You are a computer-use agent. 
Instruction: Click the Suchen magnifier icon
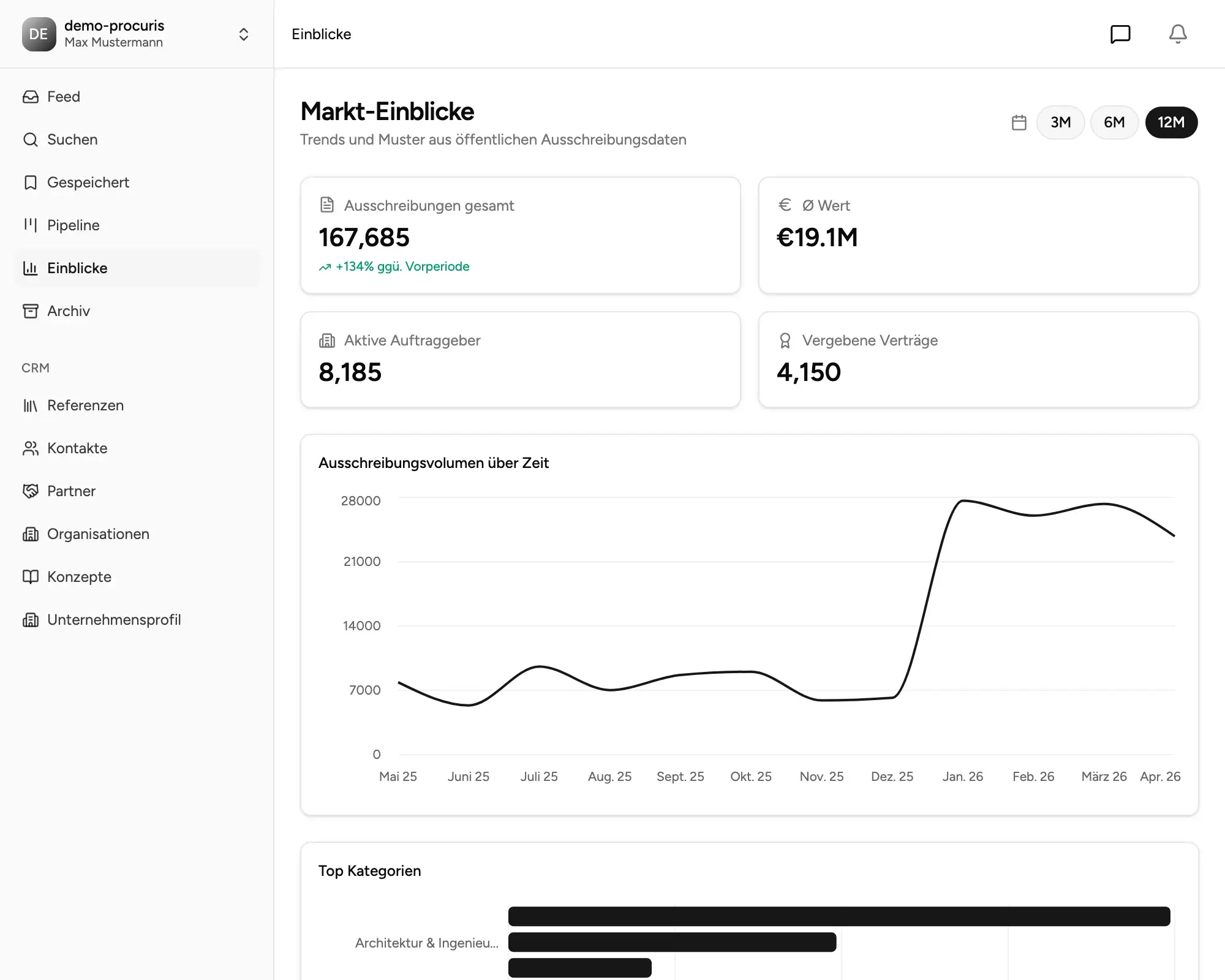[x=31, y=140]
